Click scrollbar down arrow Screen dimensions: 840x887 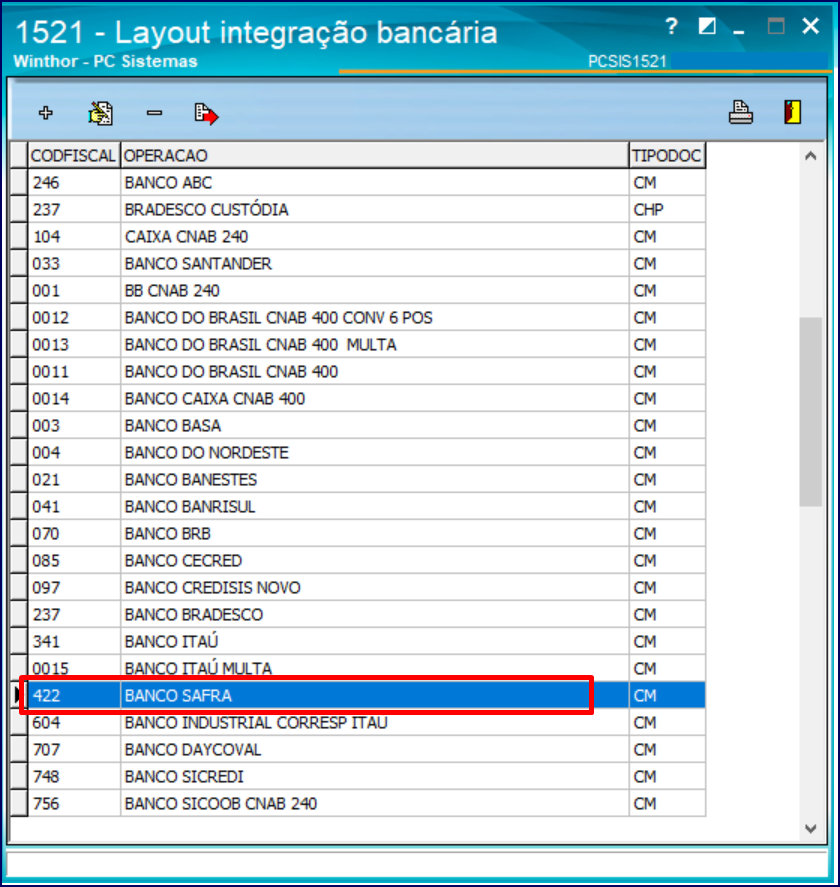pos(811,829)
